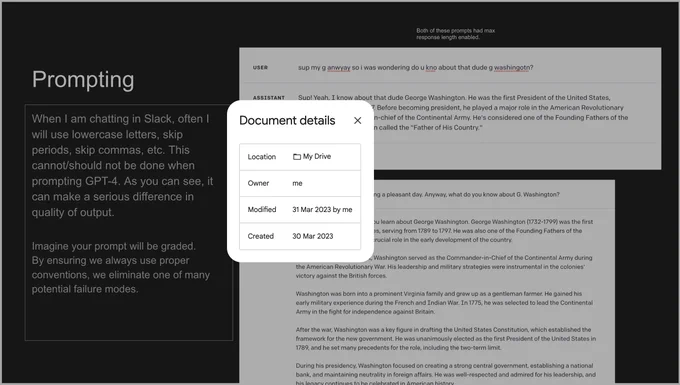
Task: Select the owner value 'me'
Action: coord(297,183)
